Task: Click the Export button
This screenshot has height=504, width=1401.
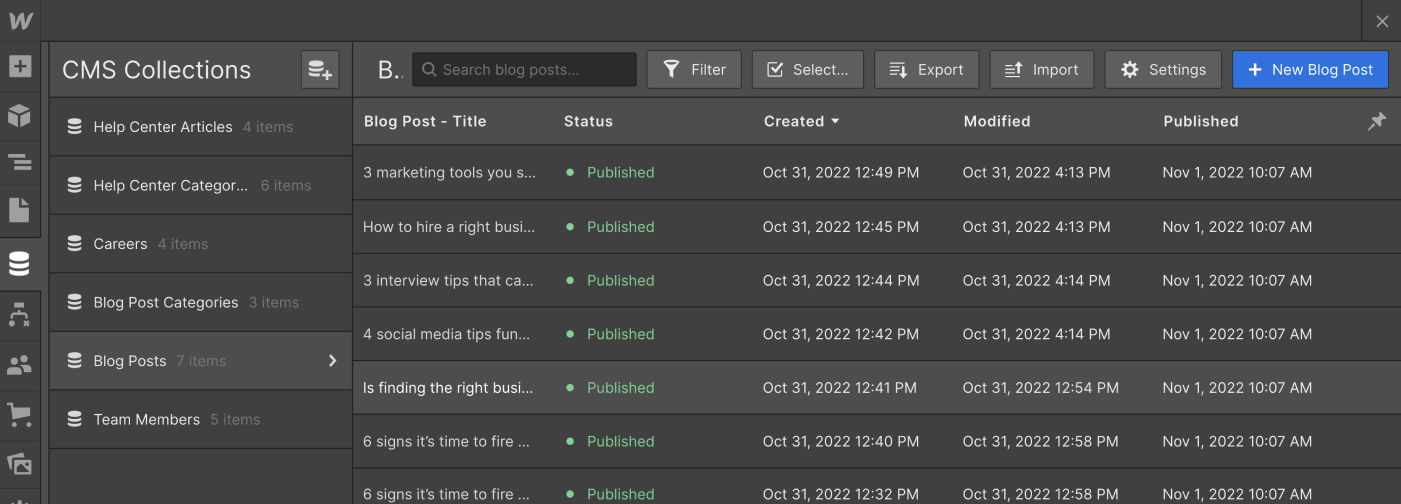Action: pyautogui.click(x=926, y=70)
